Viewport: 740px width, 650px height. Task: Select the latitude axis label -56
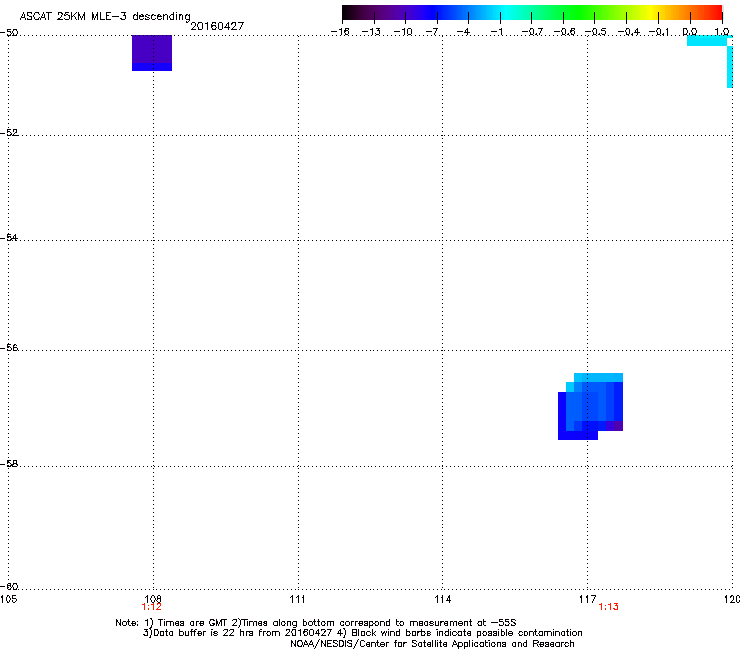(9, 347)
